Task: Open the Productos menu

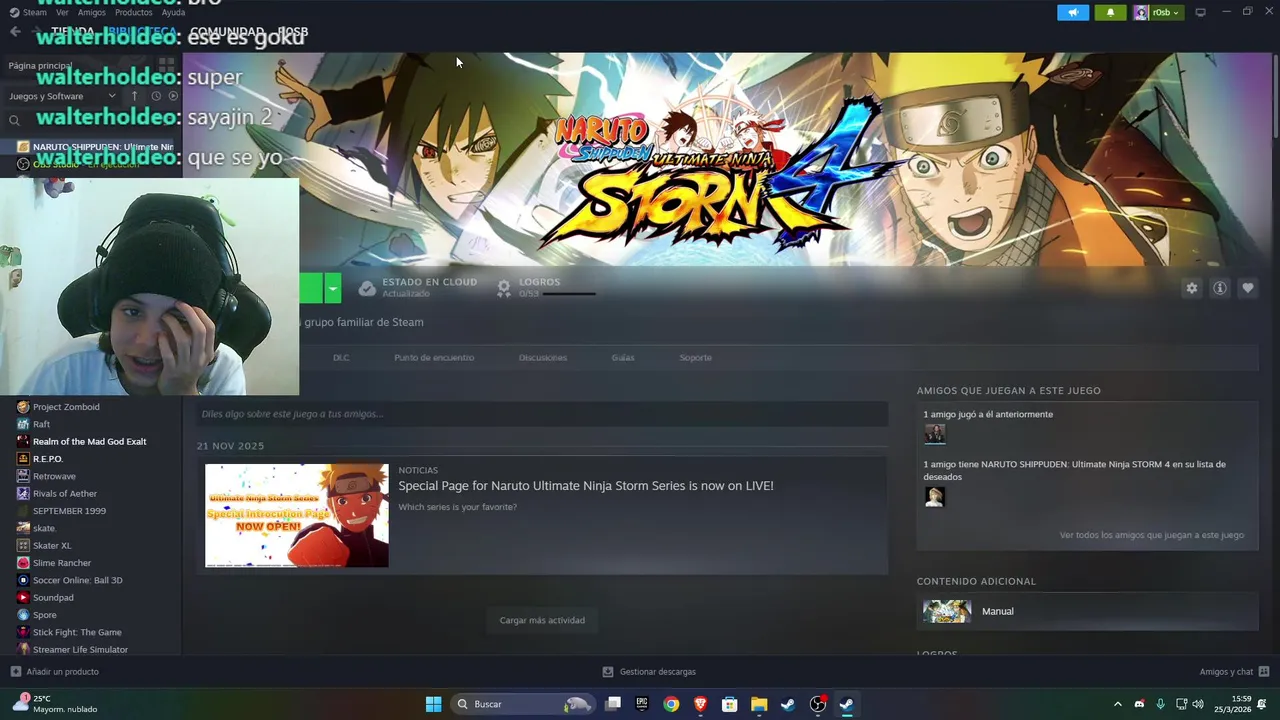Action: [x=134, y=12]
